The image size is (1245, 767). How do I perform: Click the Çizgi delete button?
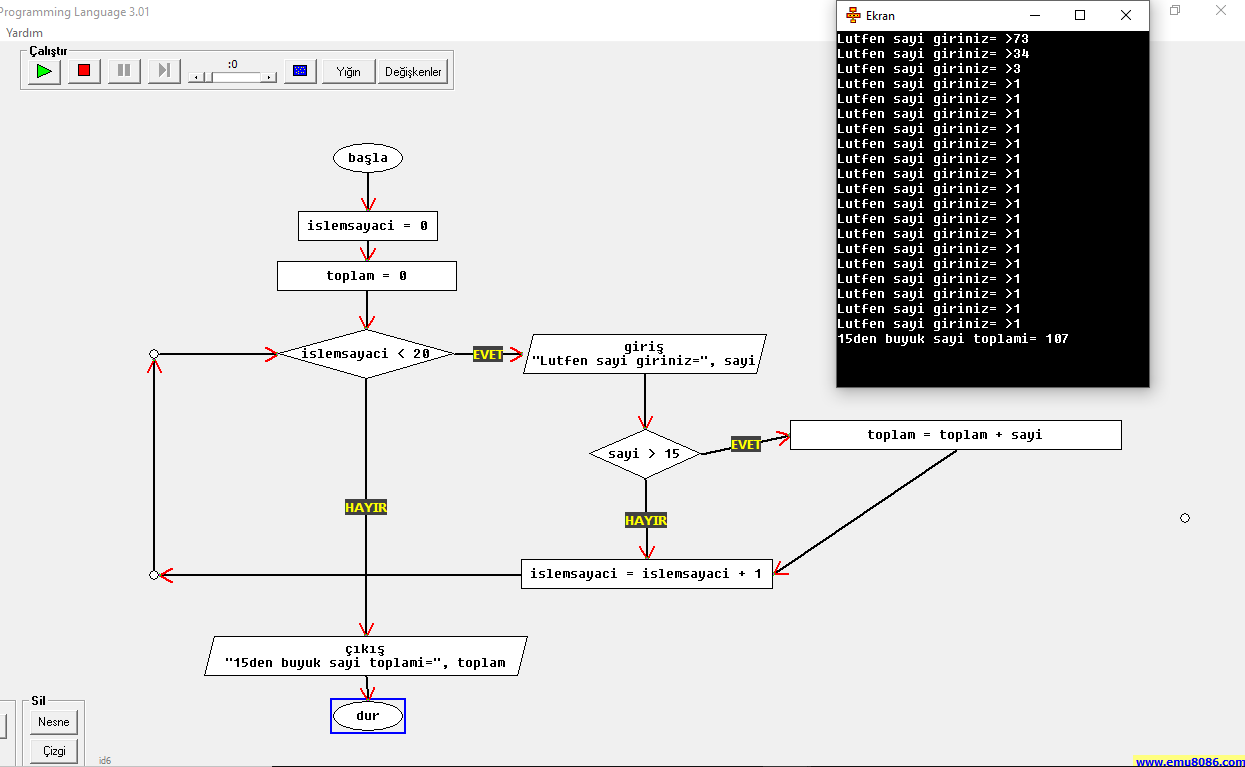coord(54,750)
